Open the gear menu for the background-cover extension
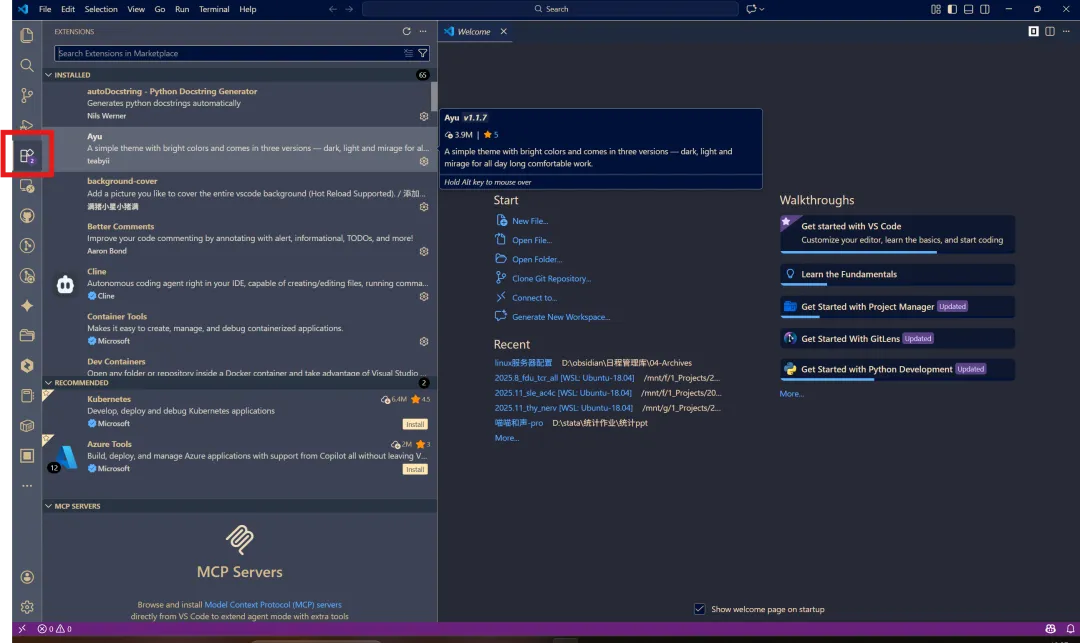1080x643 pixels. (x=424, y=207)
